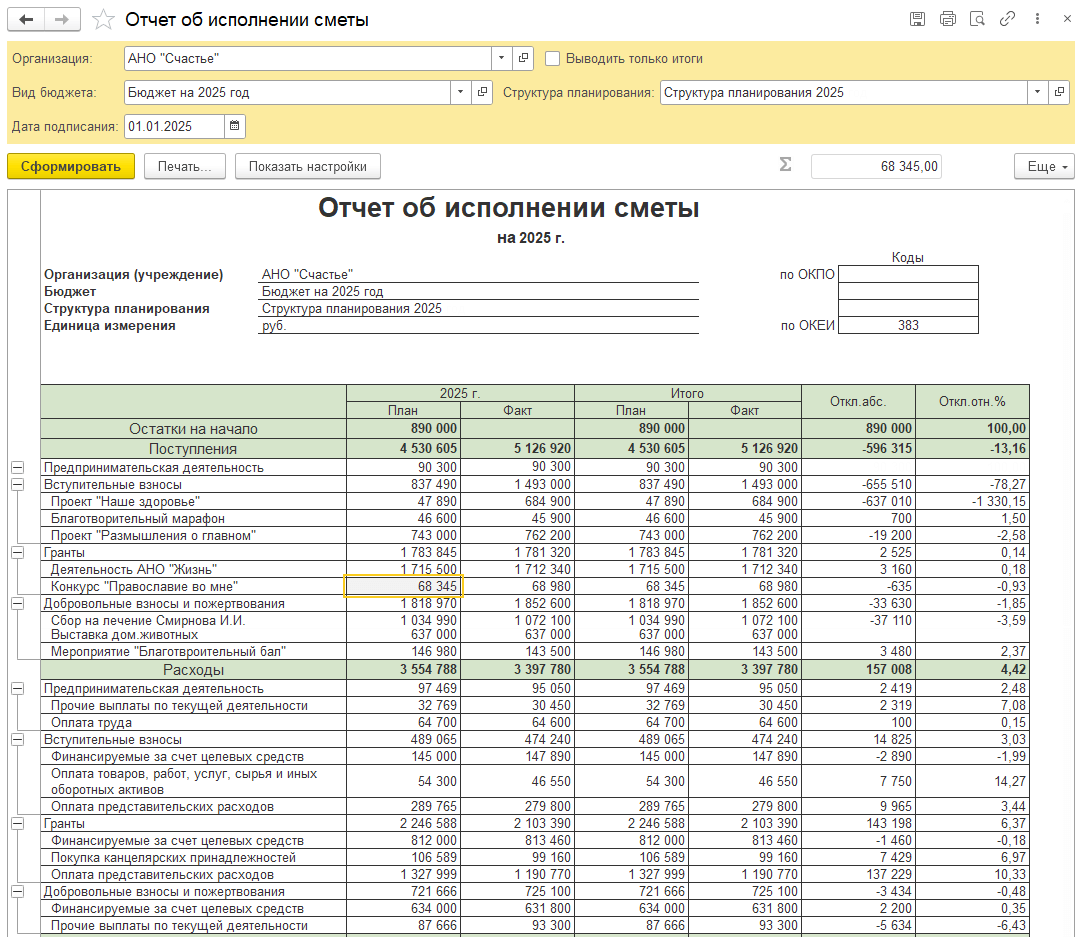Open selection form for Структура планирования
The width and height of the screenshot is (1086, 937).
click(x=1059, y=92)
